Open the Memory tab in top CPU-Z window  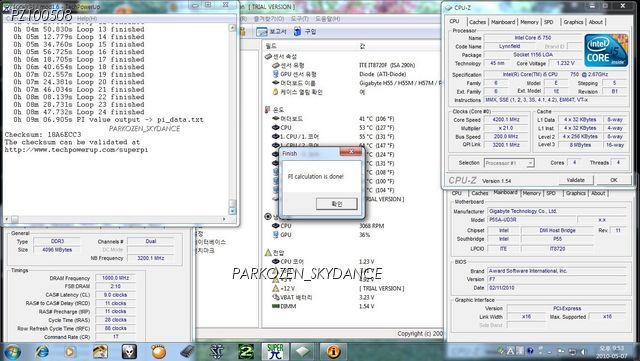529,22
